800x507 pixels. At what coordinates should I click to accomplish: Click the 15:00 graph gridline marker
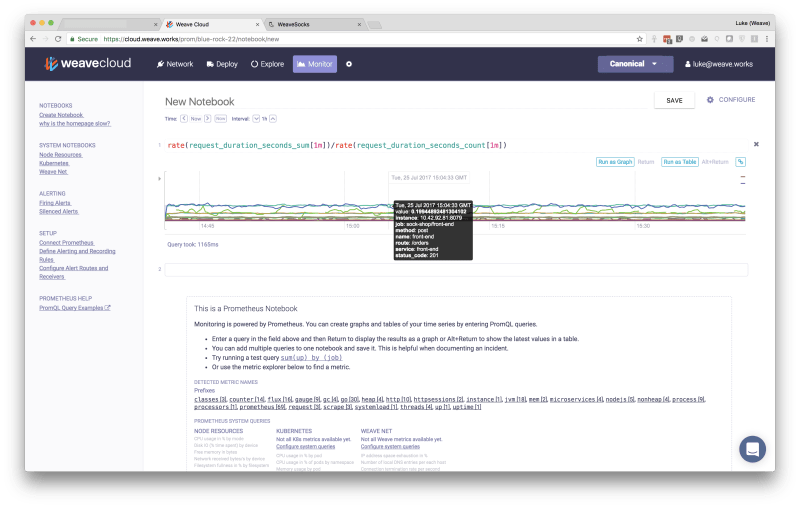353,226
